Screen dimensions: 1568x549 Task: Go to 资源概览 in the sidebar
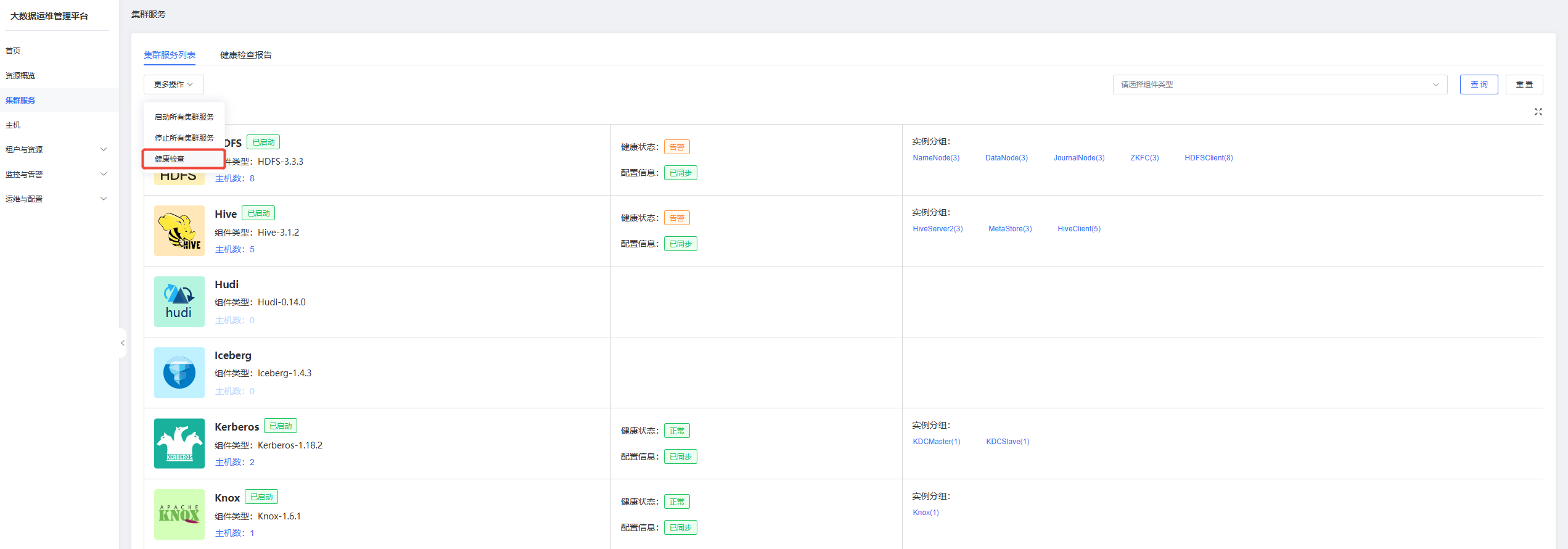click(20, 75)
